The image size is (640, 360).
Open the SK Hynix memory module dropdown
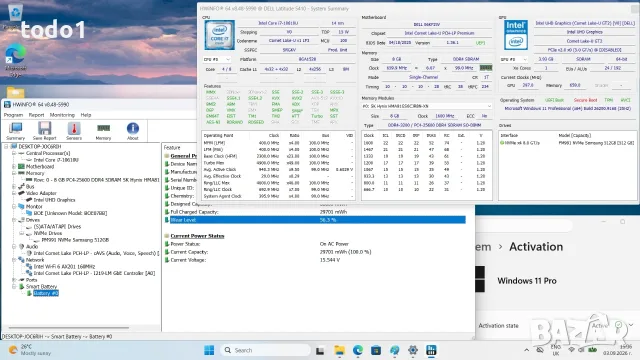[427, 106]
